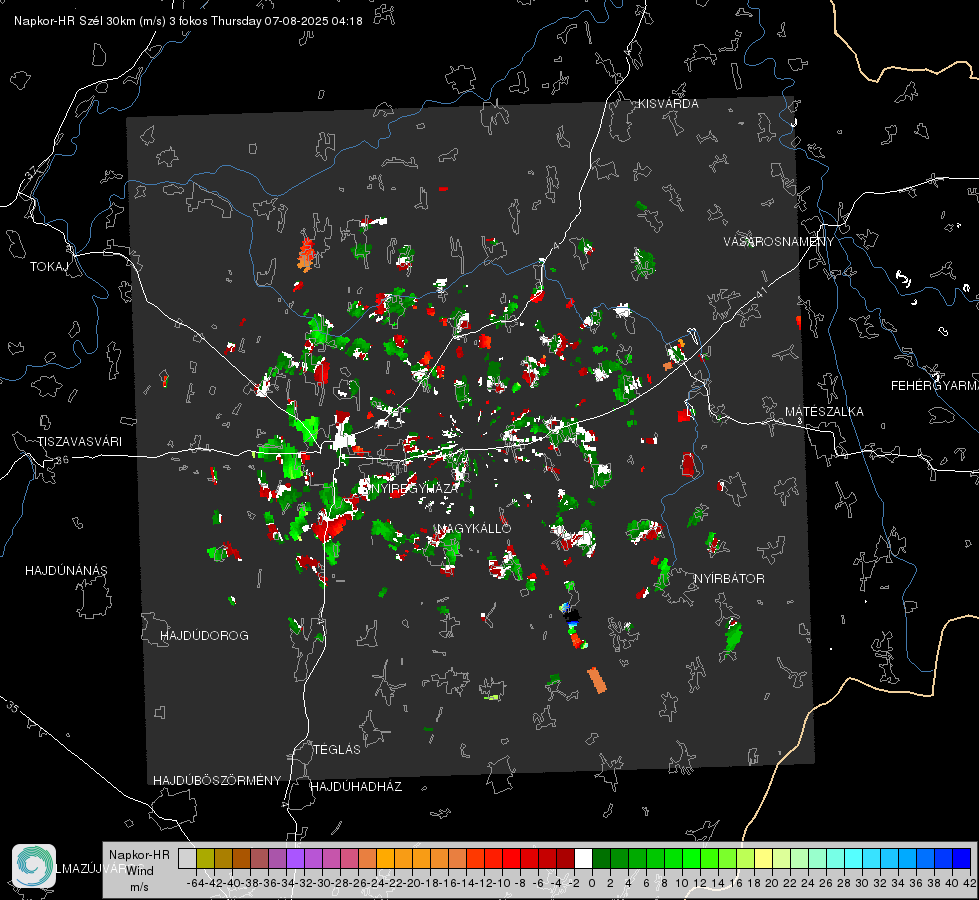
Task: Click the VÁSÁROSNAMÉNY city label
Action: [779, 242]
